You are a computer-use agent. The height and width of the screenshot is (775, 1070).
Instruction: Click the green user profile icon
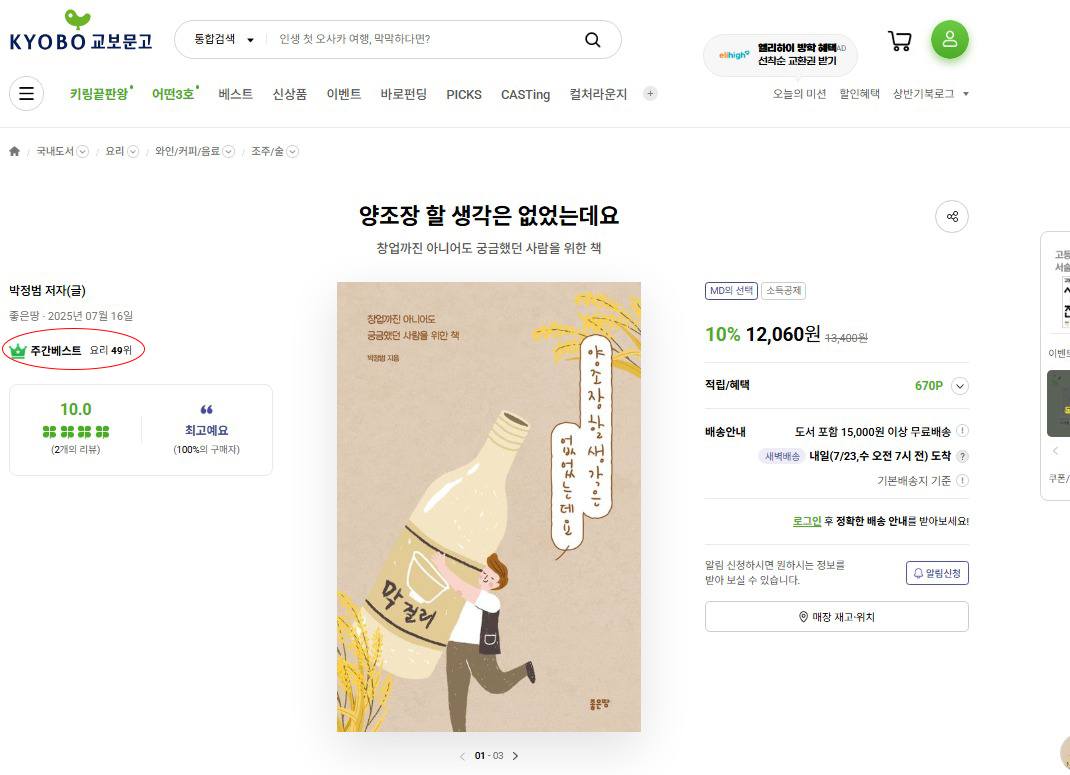point(950,39)
